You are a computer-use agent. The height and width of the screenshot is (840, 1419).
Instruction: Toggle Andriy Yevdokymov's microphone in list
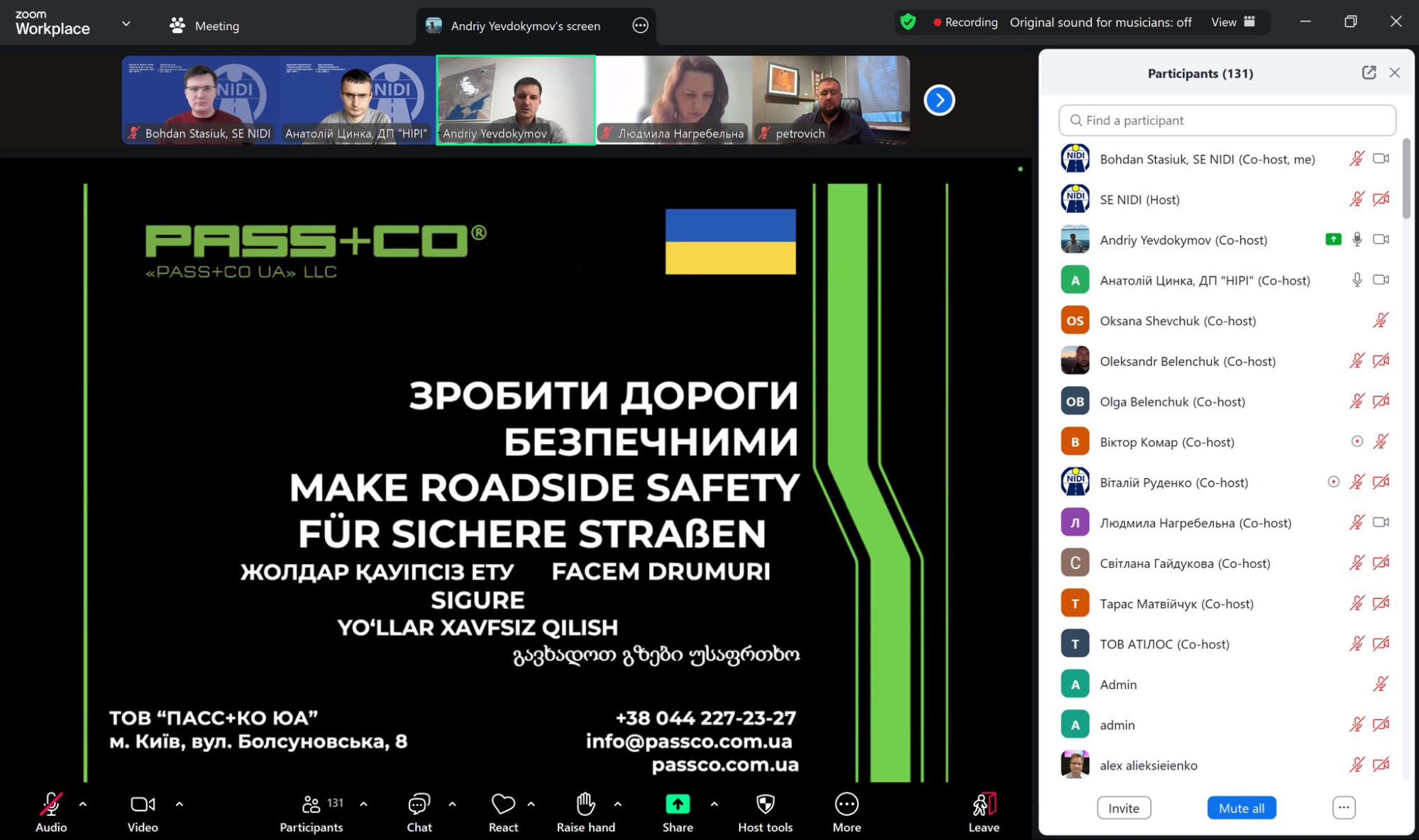(1357, 240)
